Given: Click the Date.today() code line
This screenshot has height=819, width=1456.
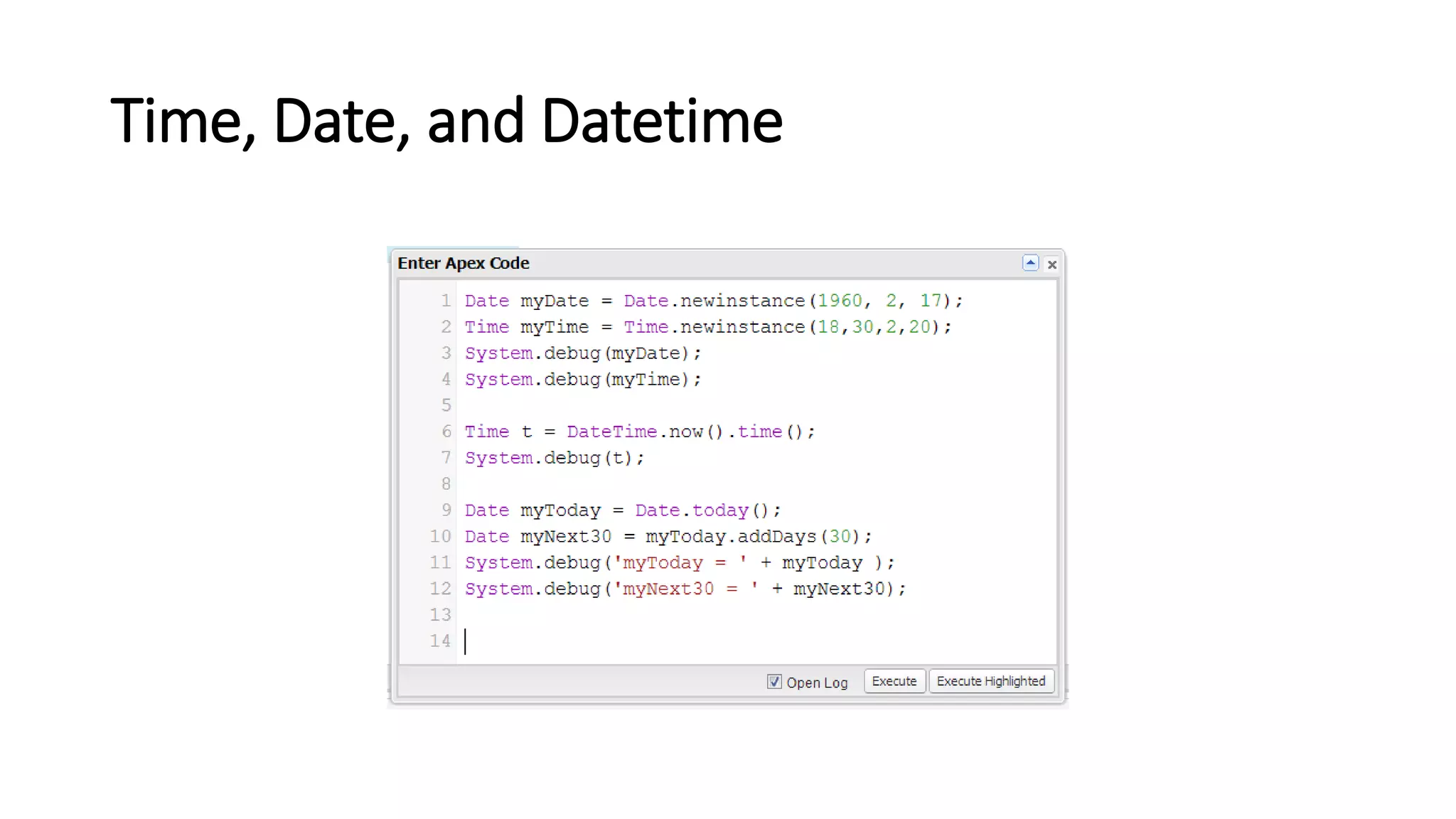Looking at the screenshot, I should [622, 510].
